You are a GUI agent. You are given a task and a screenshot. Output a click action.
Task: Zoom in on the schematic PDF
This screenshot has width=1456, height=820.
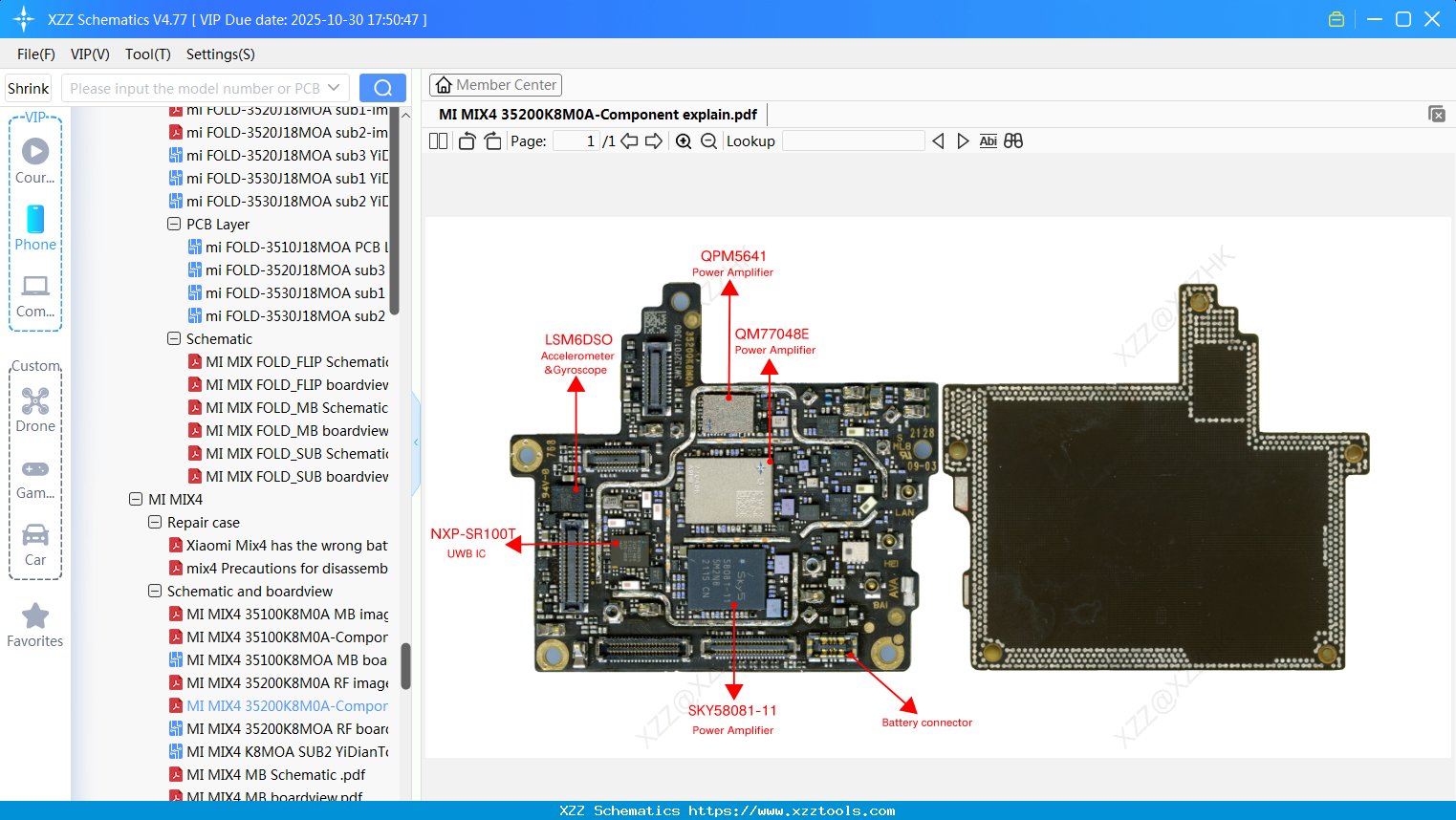(684, 140)
